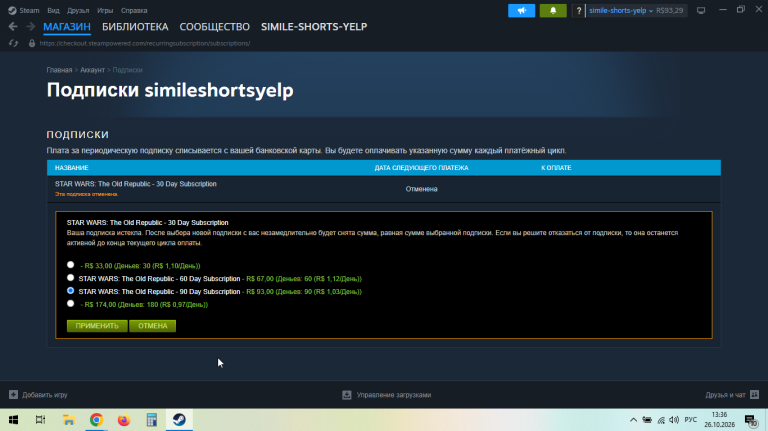Image resolution: width=768 pixels, height=431 pixels.
Task: Open notifications with the green bell
Action: coord(553,10)
